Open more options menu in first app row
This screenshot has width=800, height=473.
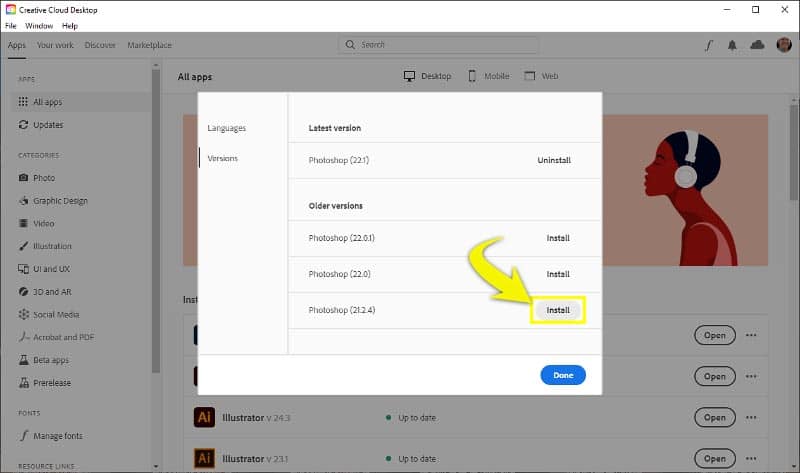[751, 335]
